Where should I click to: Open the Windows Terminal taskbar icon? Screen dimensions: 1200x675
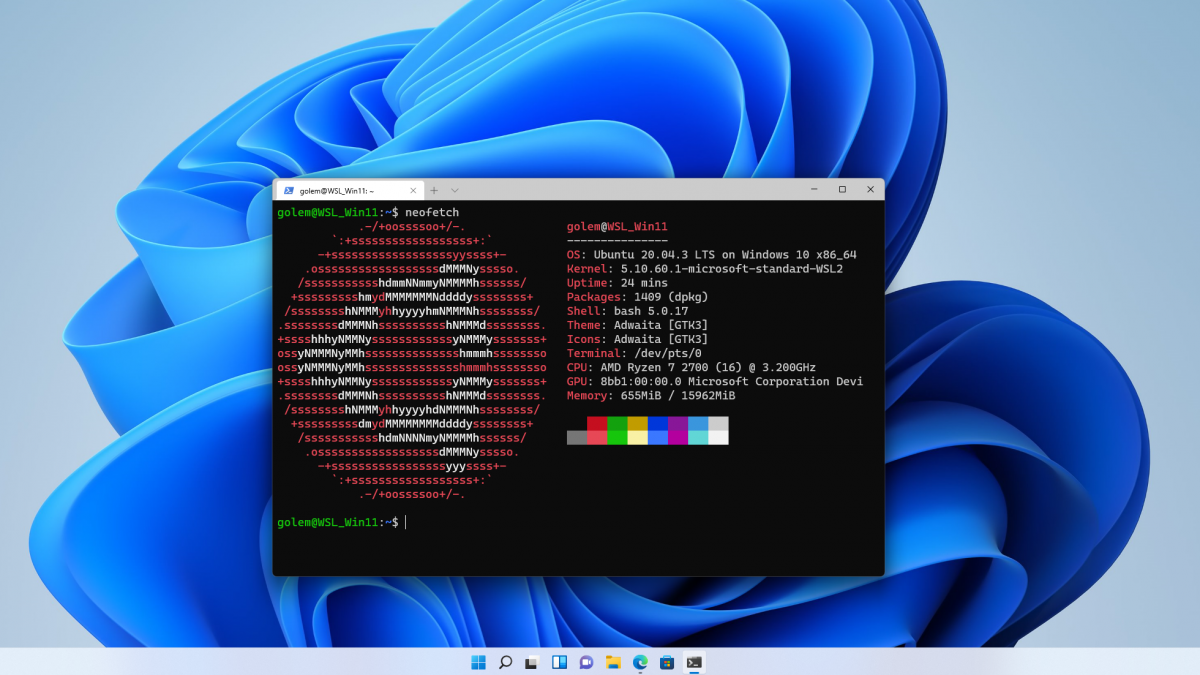(x=693, y=661)
